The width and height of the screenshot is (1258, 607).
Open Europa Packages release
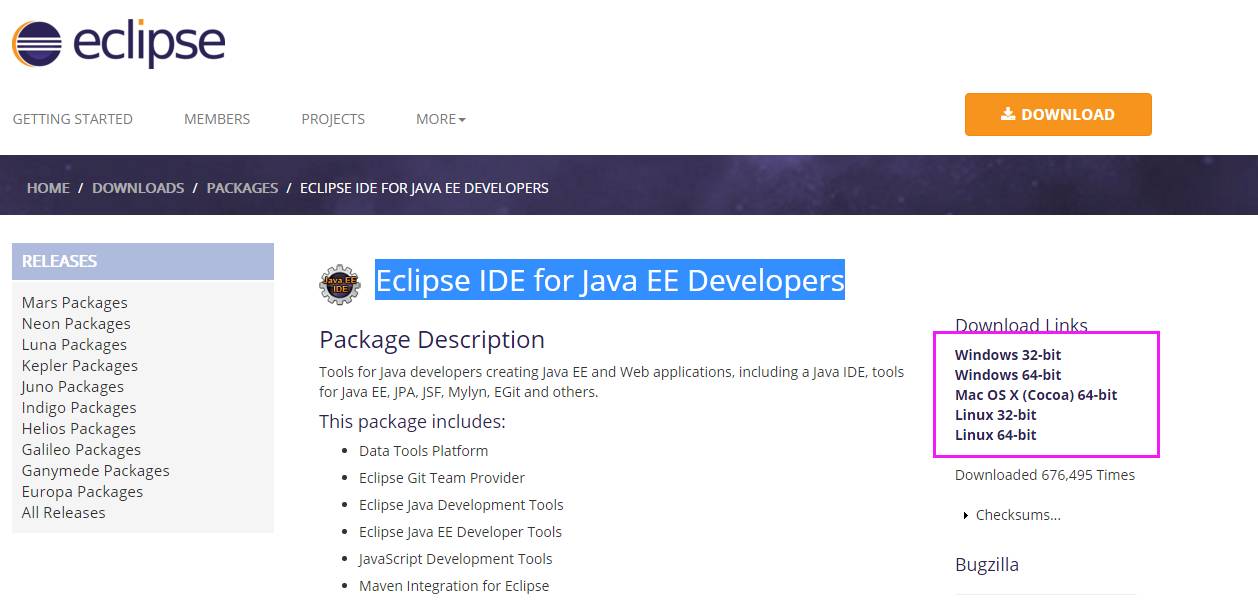pyautogui.click(x=82, y=492)
